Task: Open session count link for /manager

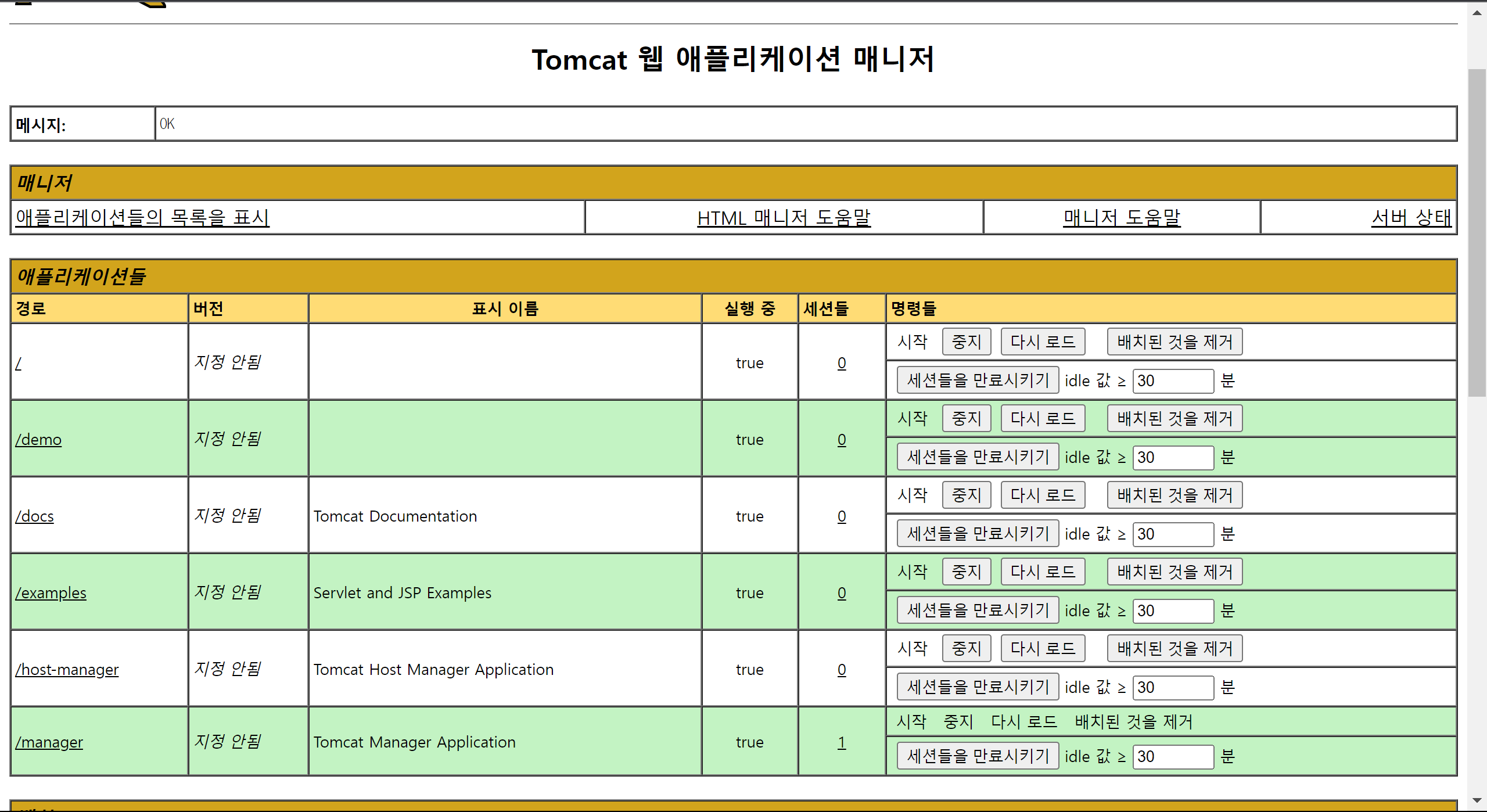Action: (x=842, y=742)
